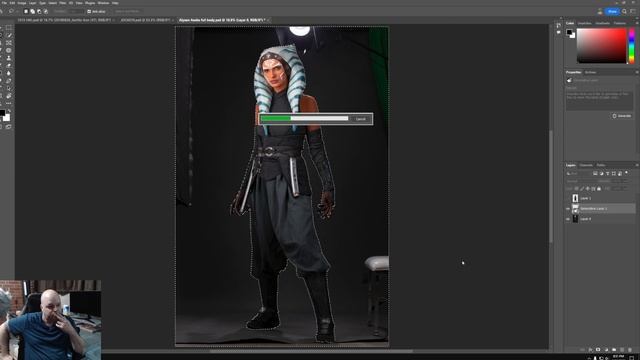This screenshot has height=360, width=640.
Task: Filter layers by shape layers icon
Action: (614, 173)
